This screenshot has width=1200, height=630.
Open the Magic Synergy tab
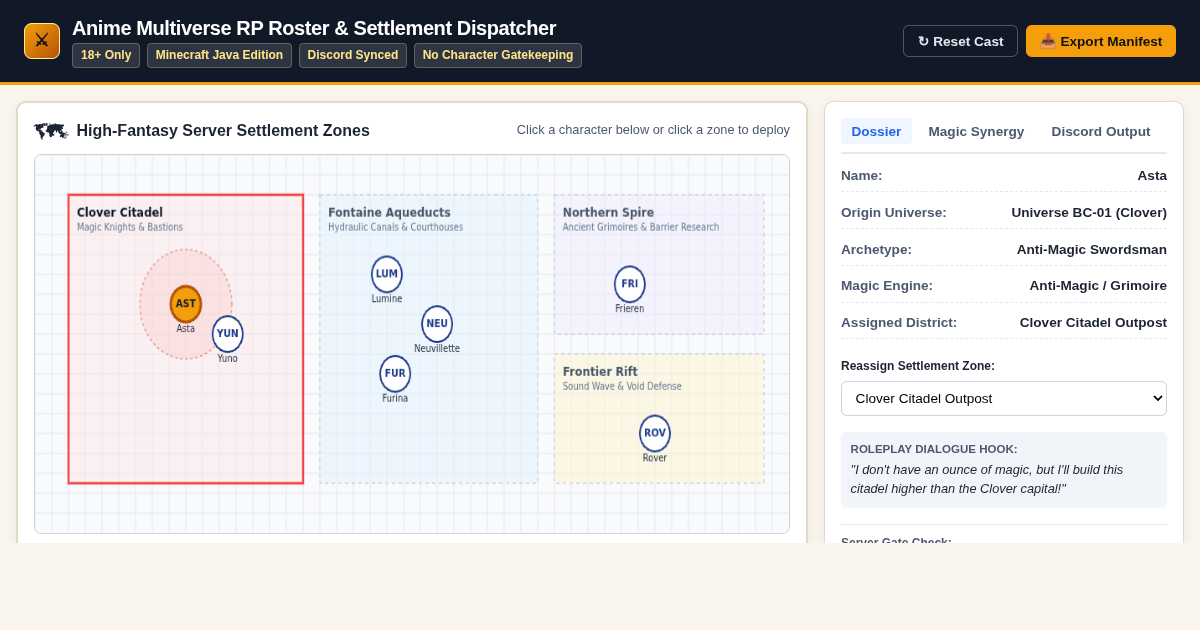pos(976,131)
